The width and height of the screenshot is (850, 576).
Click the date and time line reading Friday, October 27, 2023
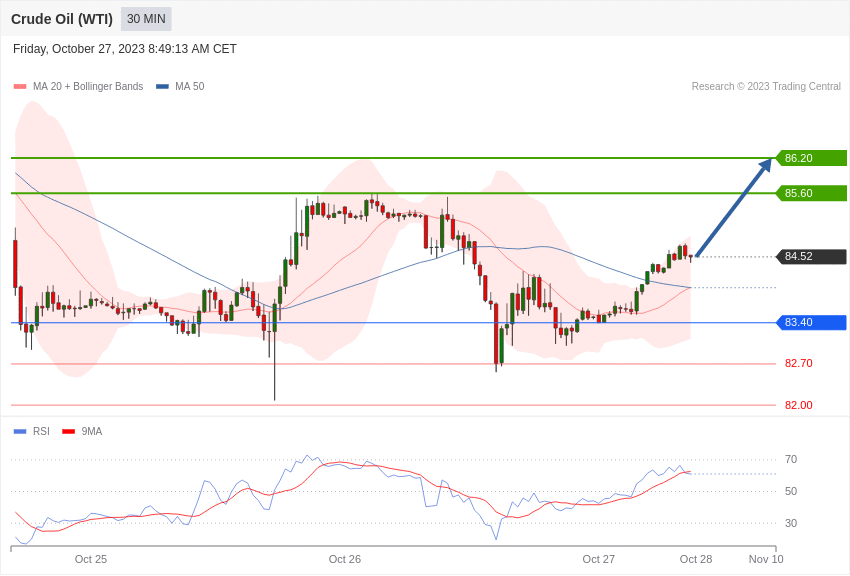tap(125, 49)
